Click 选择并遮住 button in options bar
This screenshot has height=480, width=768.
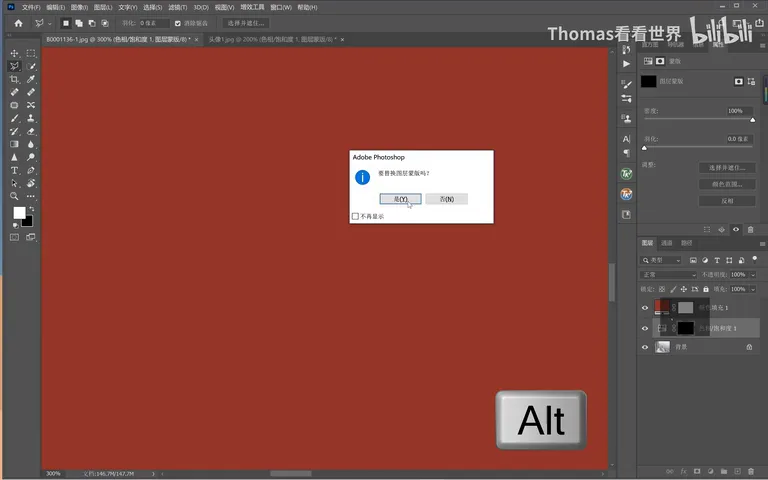pos(246,23)
